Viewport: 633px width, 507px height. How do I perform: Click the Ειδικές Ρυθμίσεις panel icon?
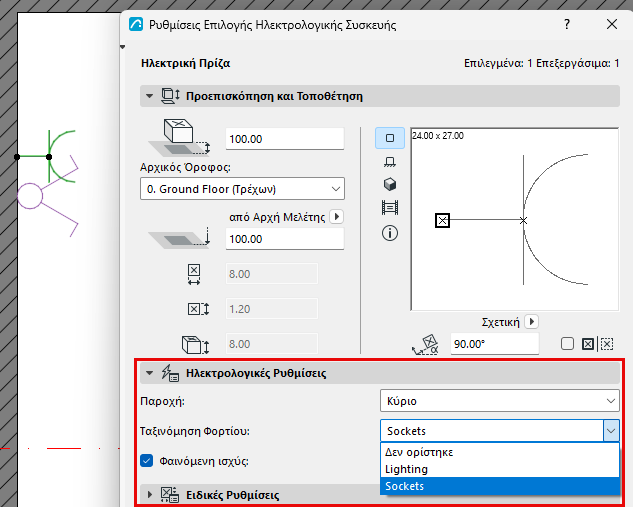(170, 494)
